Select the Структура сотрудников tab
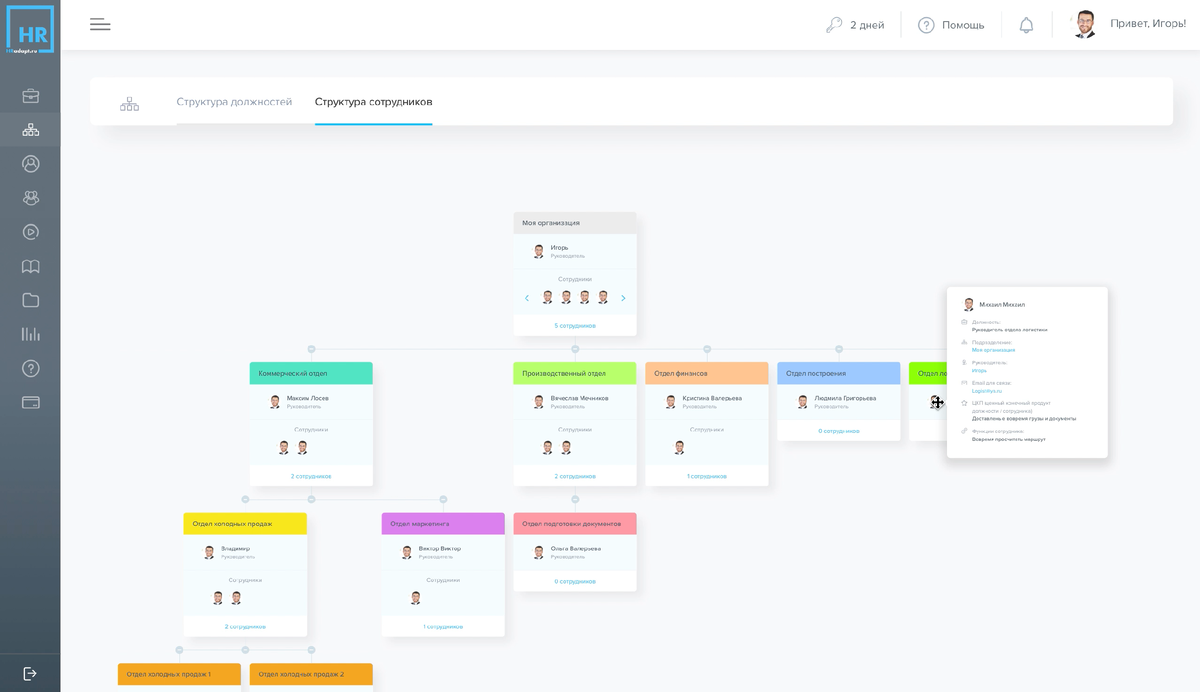 [x=373, y=102]
